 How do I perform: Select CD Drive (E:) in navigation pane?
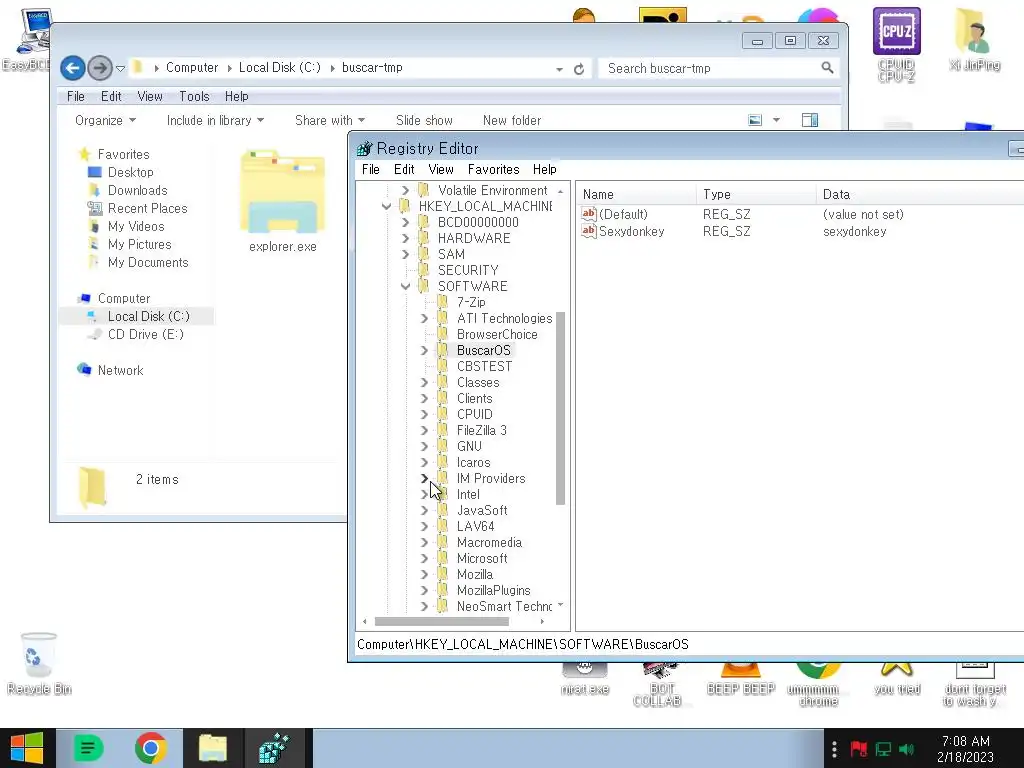[x=145, y=334]
